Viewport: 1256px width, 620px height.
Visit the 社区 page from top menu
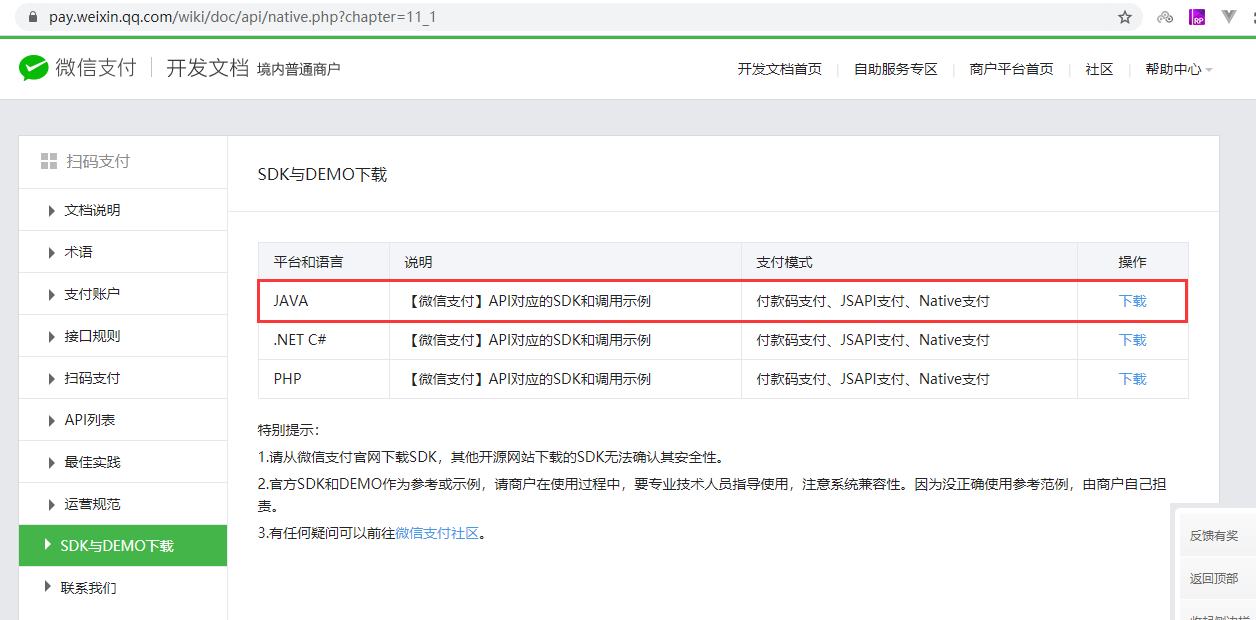coord(1099,69)
